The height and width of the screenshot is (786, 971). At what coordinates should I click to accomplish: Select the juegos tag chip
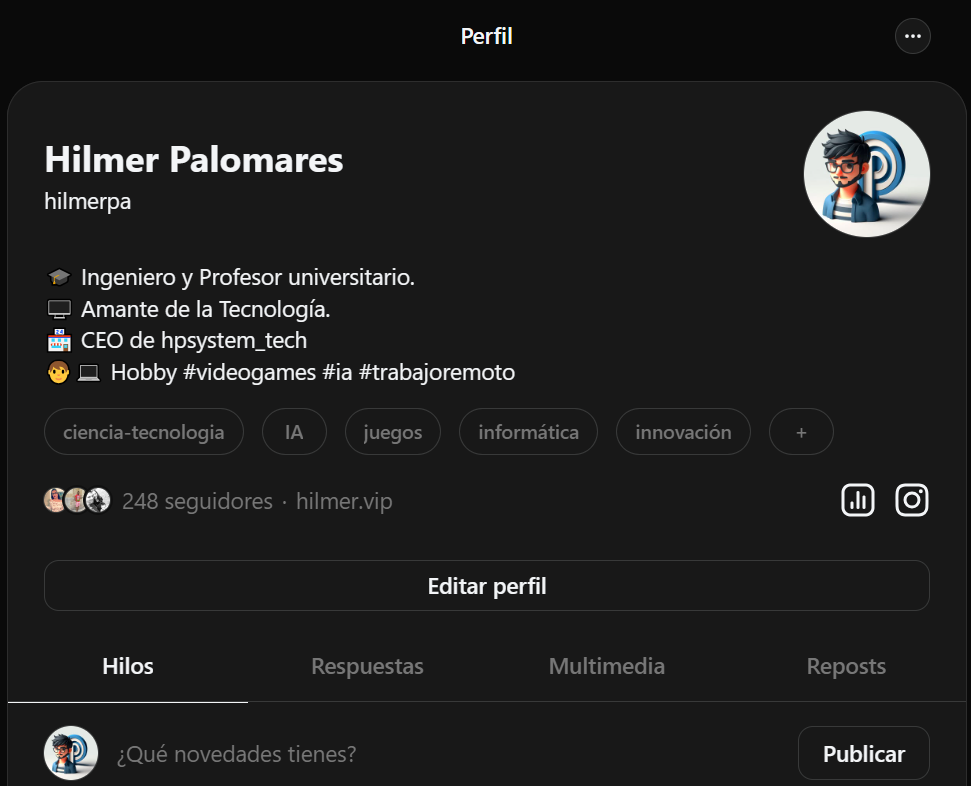[392, 431]
